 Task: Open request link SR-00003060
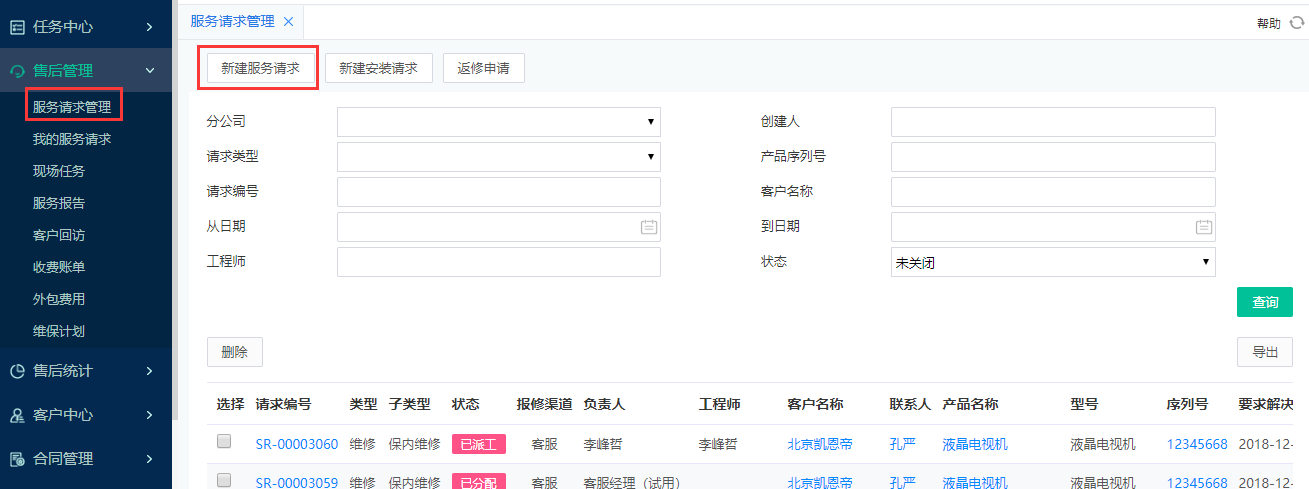[x=296, y=444]
